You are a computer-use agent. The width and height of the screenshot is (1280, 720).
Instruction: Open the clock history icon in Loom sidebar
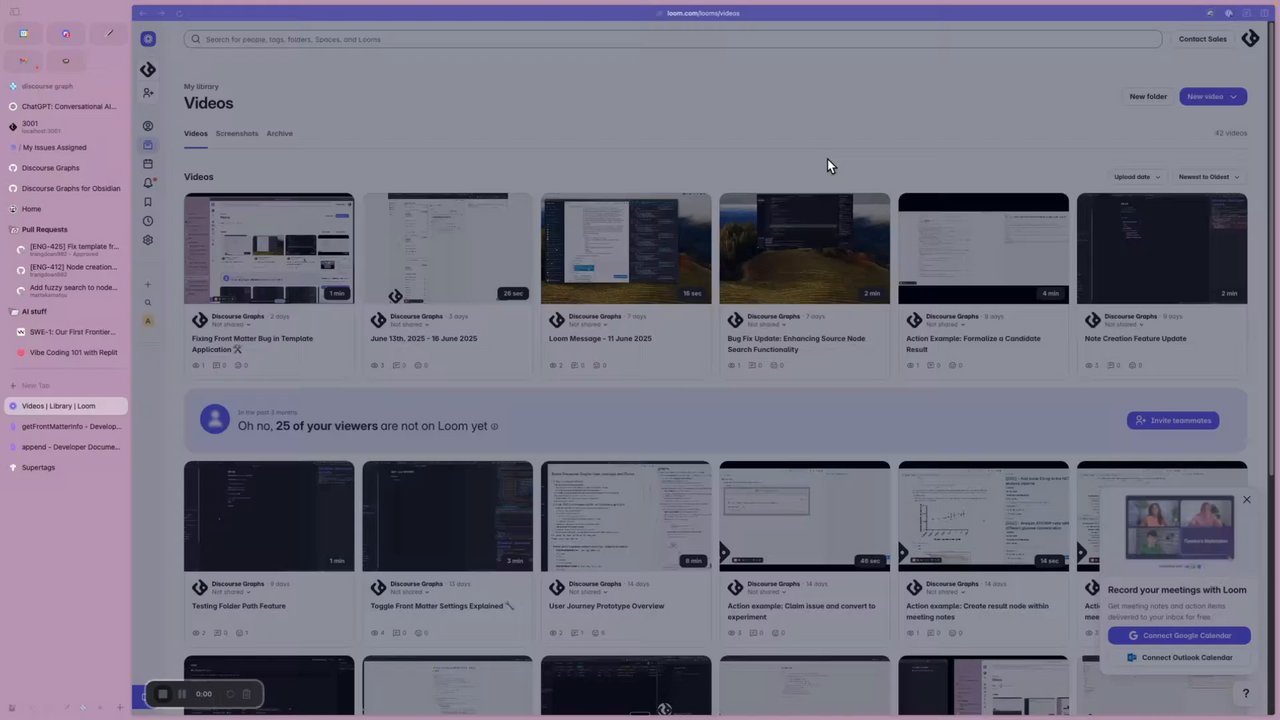click(x=148, y=221)
